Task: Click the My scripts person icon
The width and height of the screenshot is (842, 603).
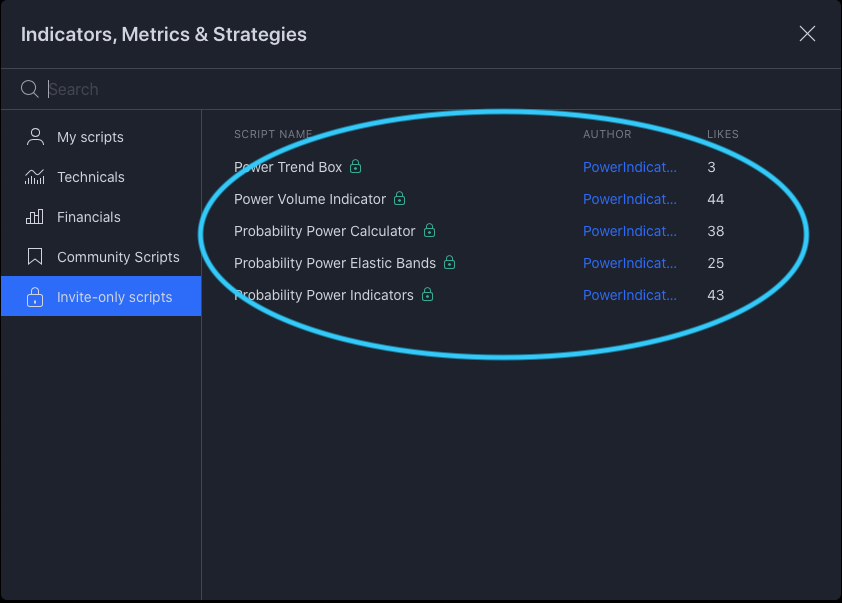Action: (x=35, y=137)
